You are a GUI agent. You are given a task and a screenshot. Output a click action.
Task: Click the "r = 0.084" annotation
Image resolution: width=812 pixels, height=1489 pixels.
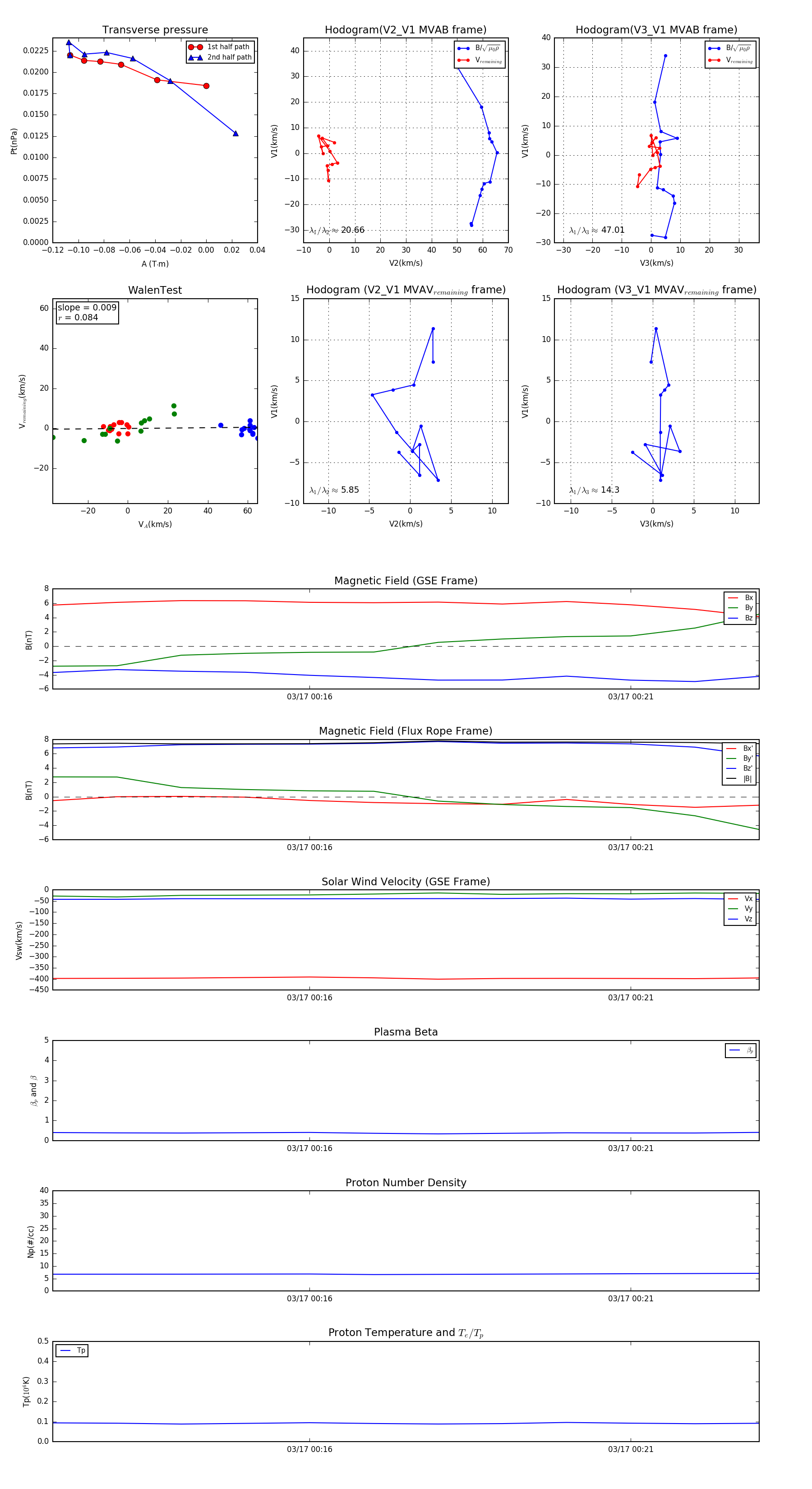tap(78, 317)
